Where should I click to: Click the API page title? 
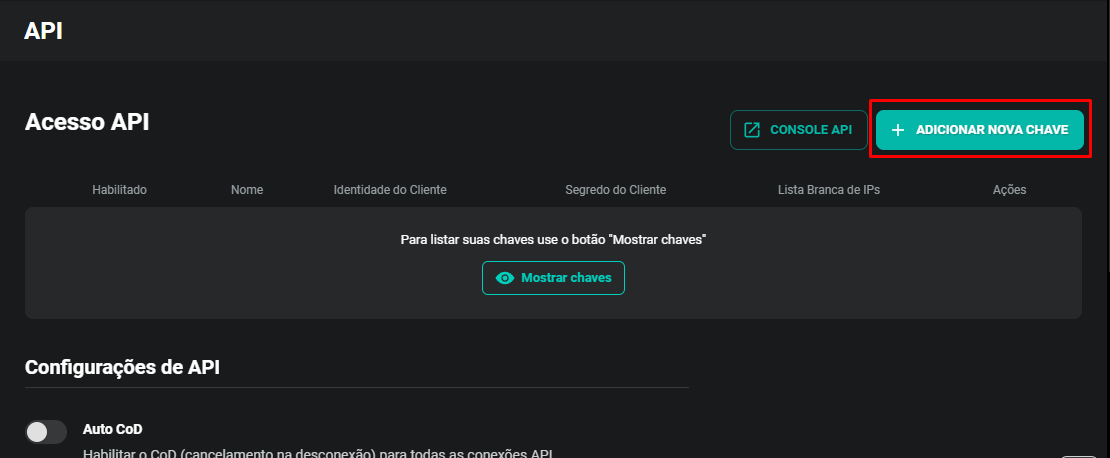(43, 31)
